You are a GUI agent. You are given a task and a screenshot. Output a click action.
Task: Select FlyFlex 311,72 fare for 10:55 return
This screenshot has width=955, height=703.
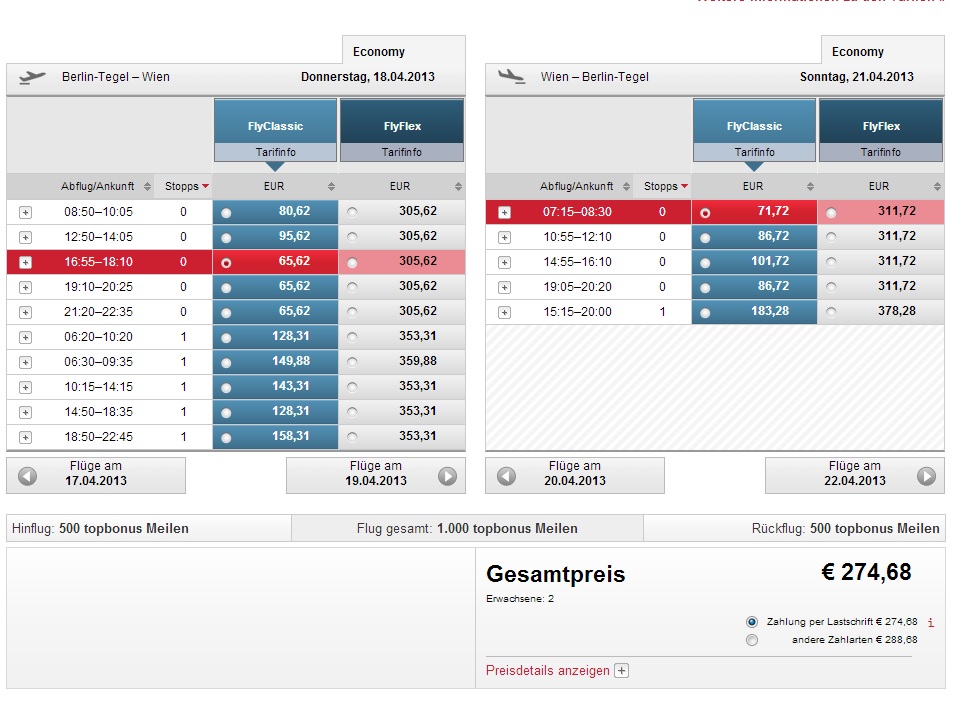[831, 237]
